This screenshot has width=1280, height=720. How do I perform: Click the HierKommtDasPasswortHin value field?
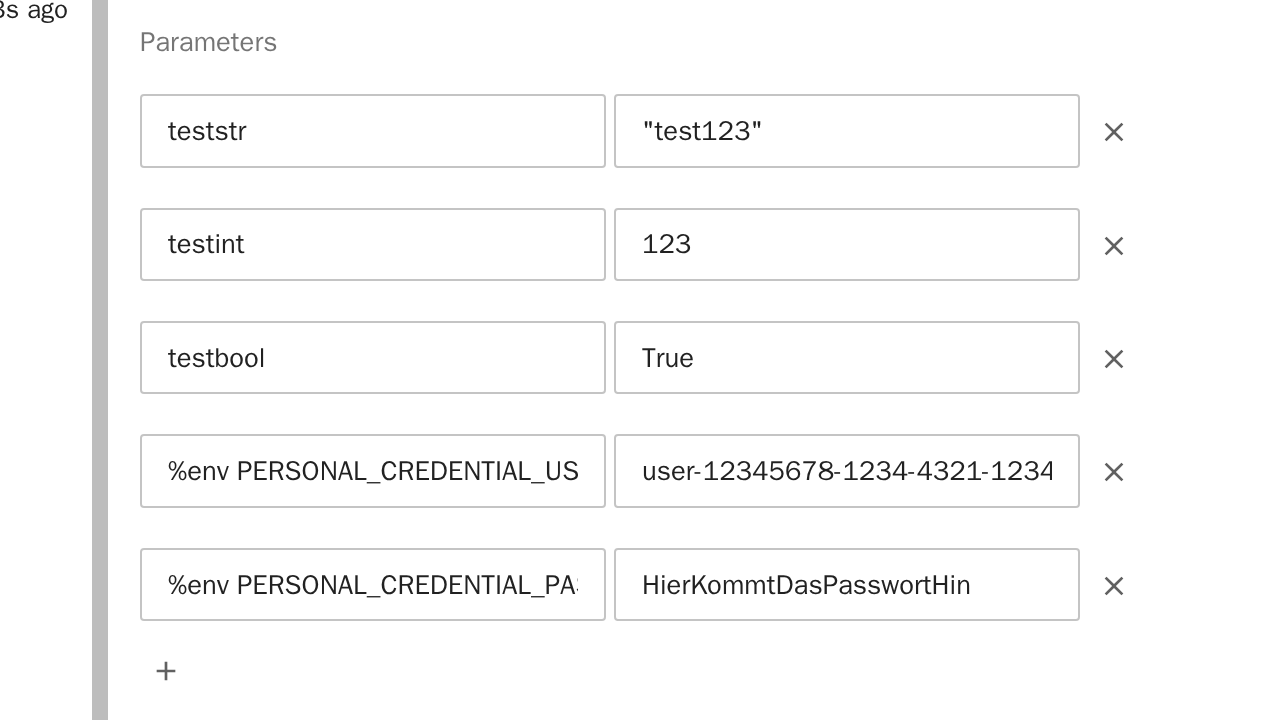(x=846, y=585)
